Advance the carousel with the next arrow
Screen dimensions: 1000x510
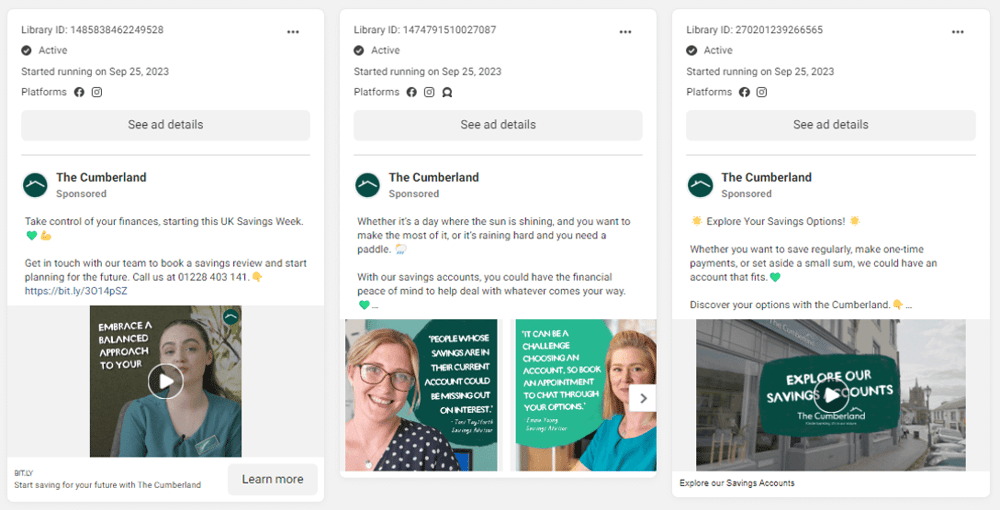643,398
